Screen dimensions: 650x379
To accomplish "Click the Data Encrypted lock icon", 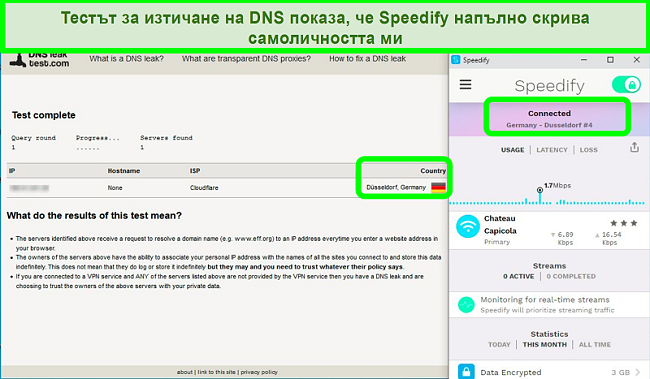I will pyautogui.click(x=466, y=372).
